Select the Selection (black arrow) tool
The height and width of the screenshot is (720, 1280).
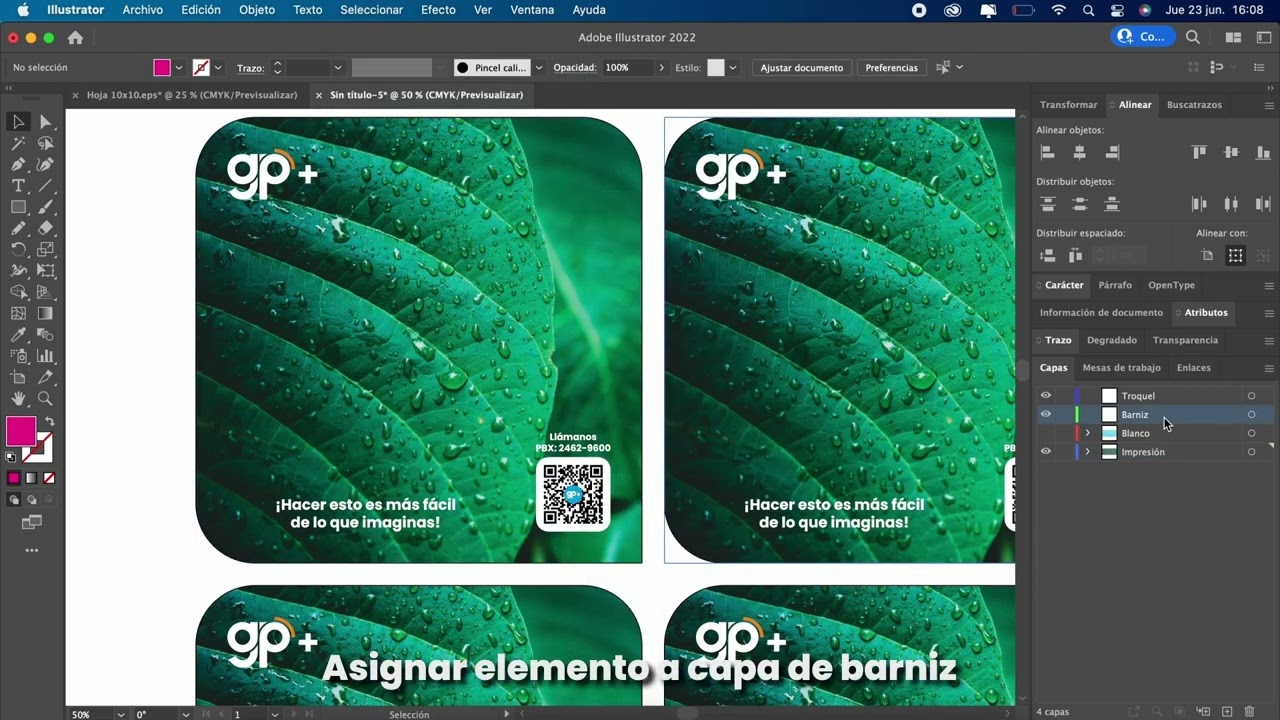point(18,122)
